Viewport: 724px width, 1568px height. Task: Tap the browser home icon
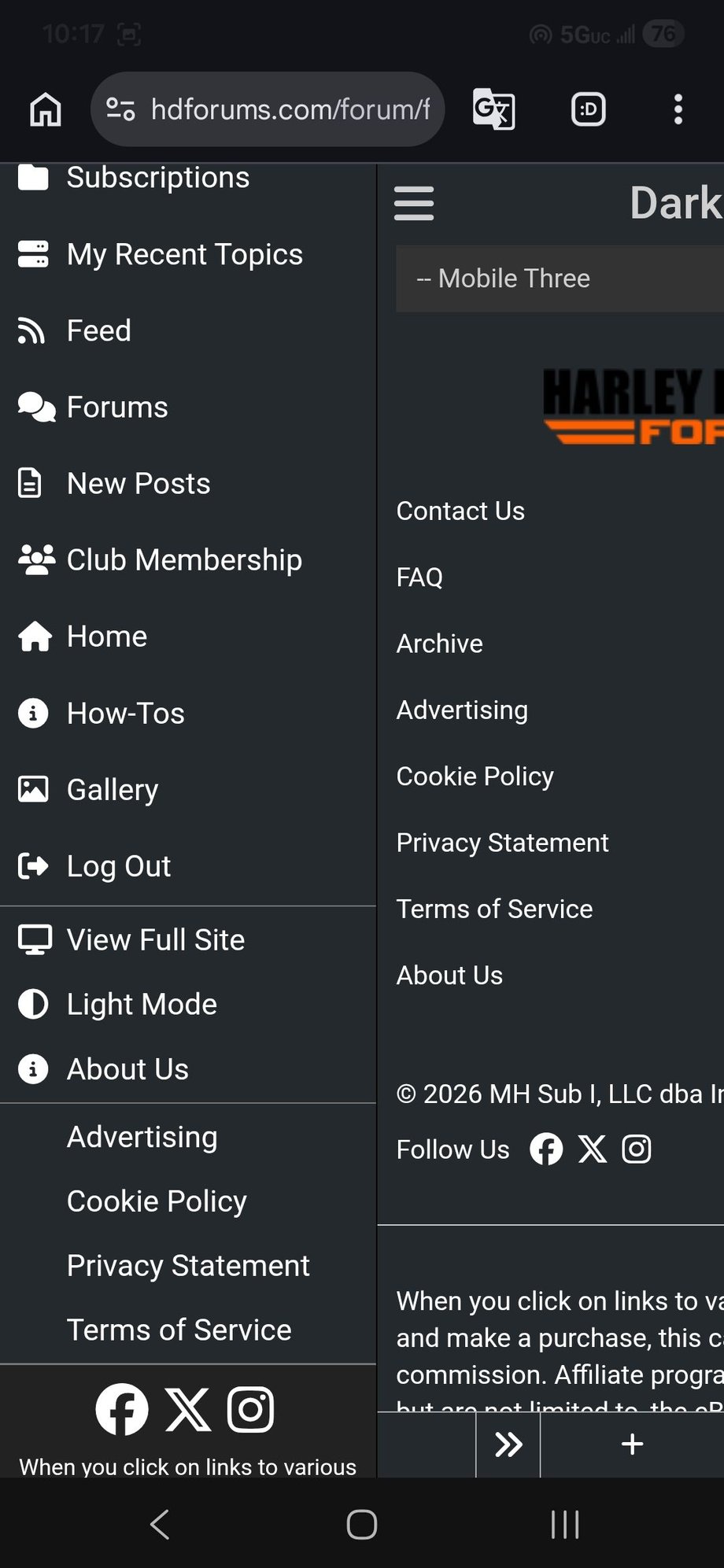click(x=46, y=109)
